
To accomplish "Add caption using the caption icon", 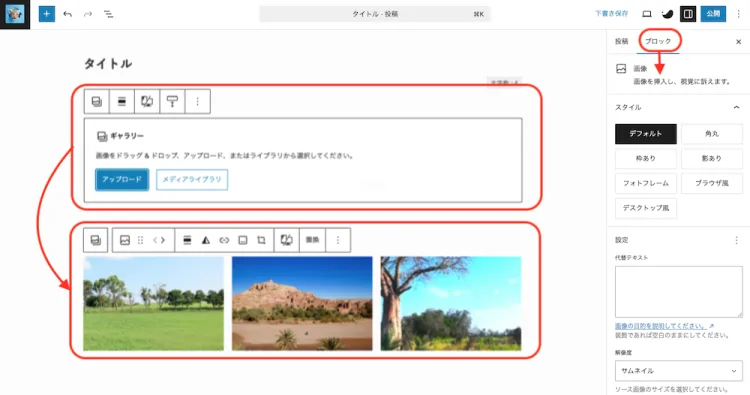I will [x=243, y=240].
